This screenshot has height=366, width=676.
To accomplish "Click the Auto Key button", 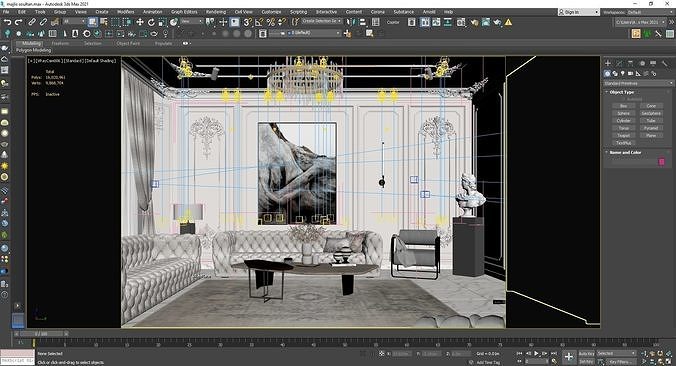I will 586,353.
